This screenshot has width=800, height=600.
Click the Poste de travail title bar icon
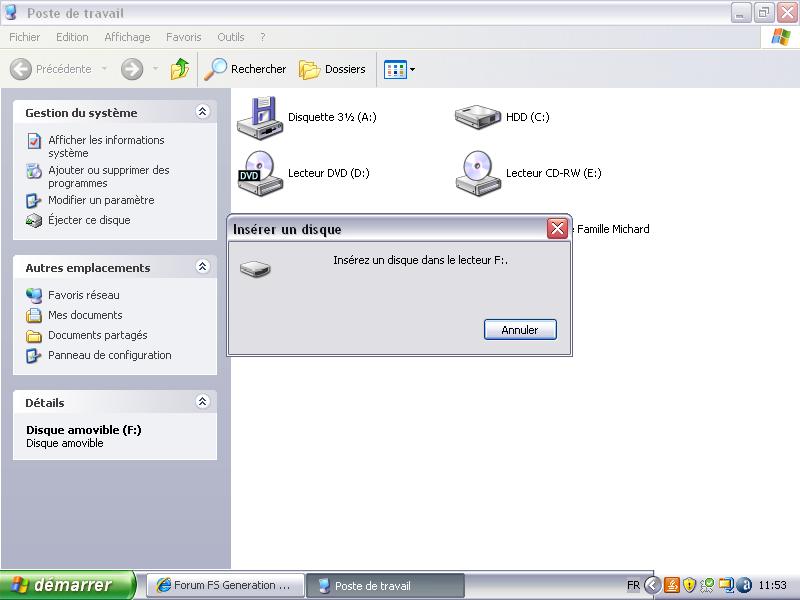click(11, 12)
